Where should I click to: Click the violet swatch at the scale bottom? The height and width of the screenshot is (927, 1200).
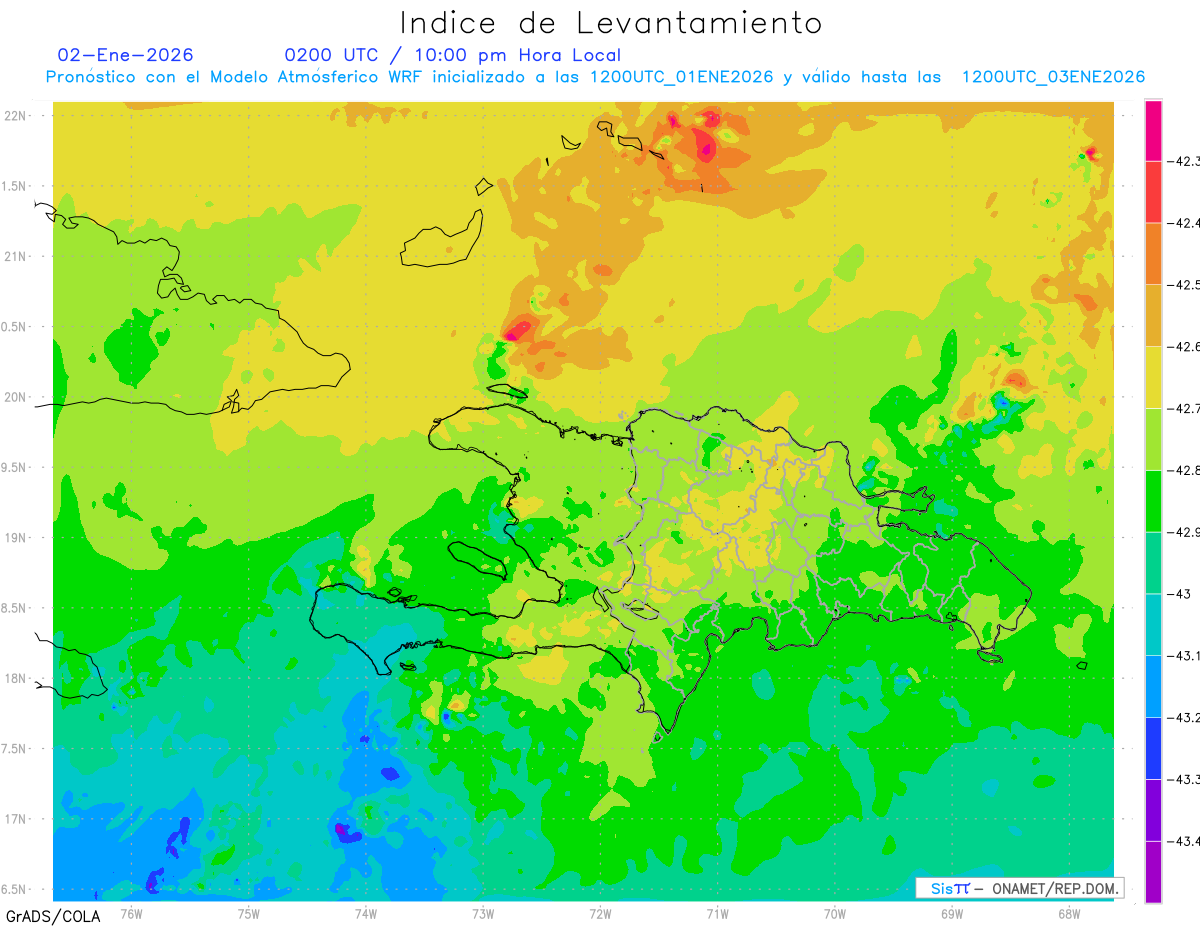tap(1153, 872)
